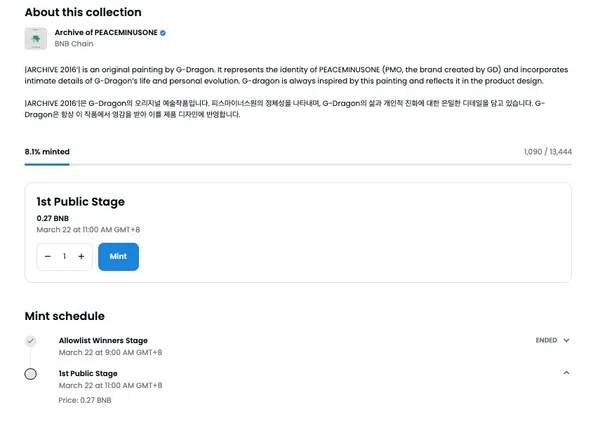Click the BNB Chain label under creator name
Viewport: 600px width, 433px height.
click(75, 45)
